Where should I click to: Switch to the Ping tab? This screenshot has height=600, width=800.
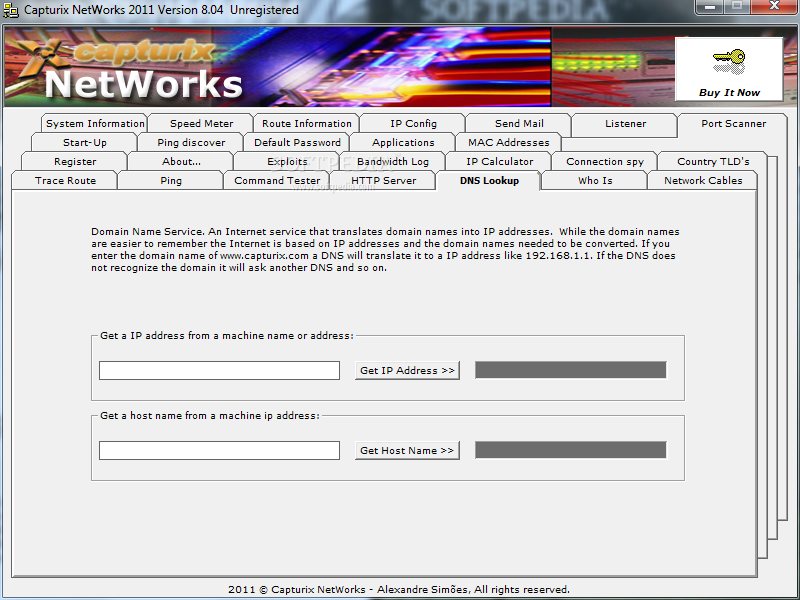(171, 180)
